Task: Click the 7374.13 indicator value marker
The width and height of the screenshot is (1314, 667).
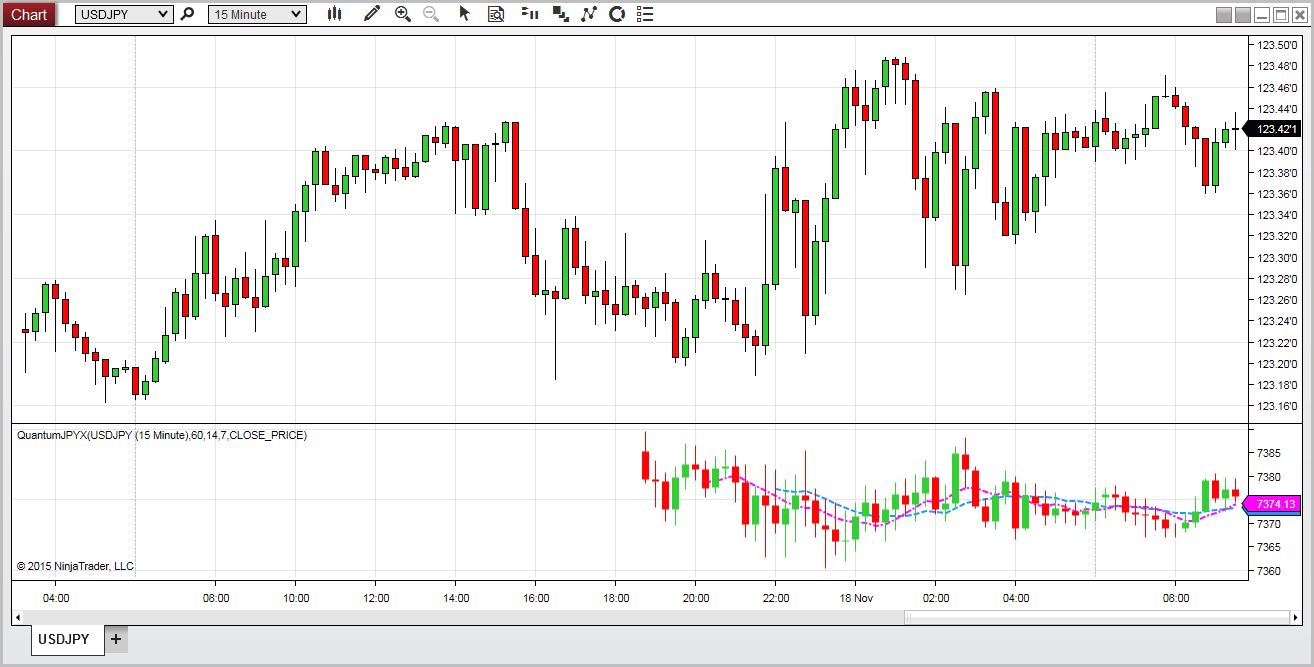Action: click(1272, 505)
